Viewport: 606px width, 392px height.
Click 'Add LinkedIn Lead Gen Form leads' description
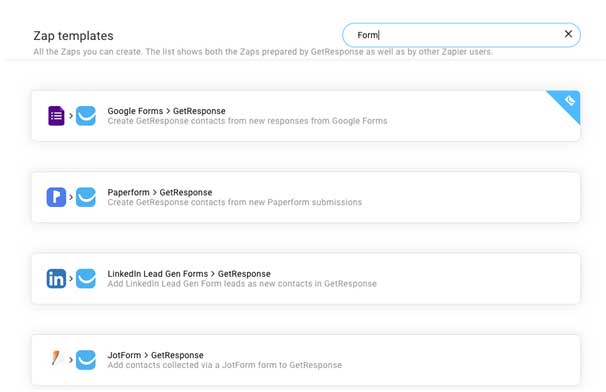tap(242, 283)
